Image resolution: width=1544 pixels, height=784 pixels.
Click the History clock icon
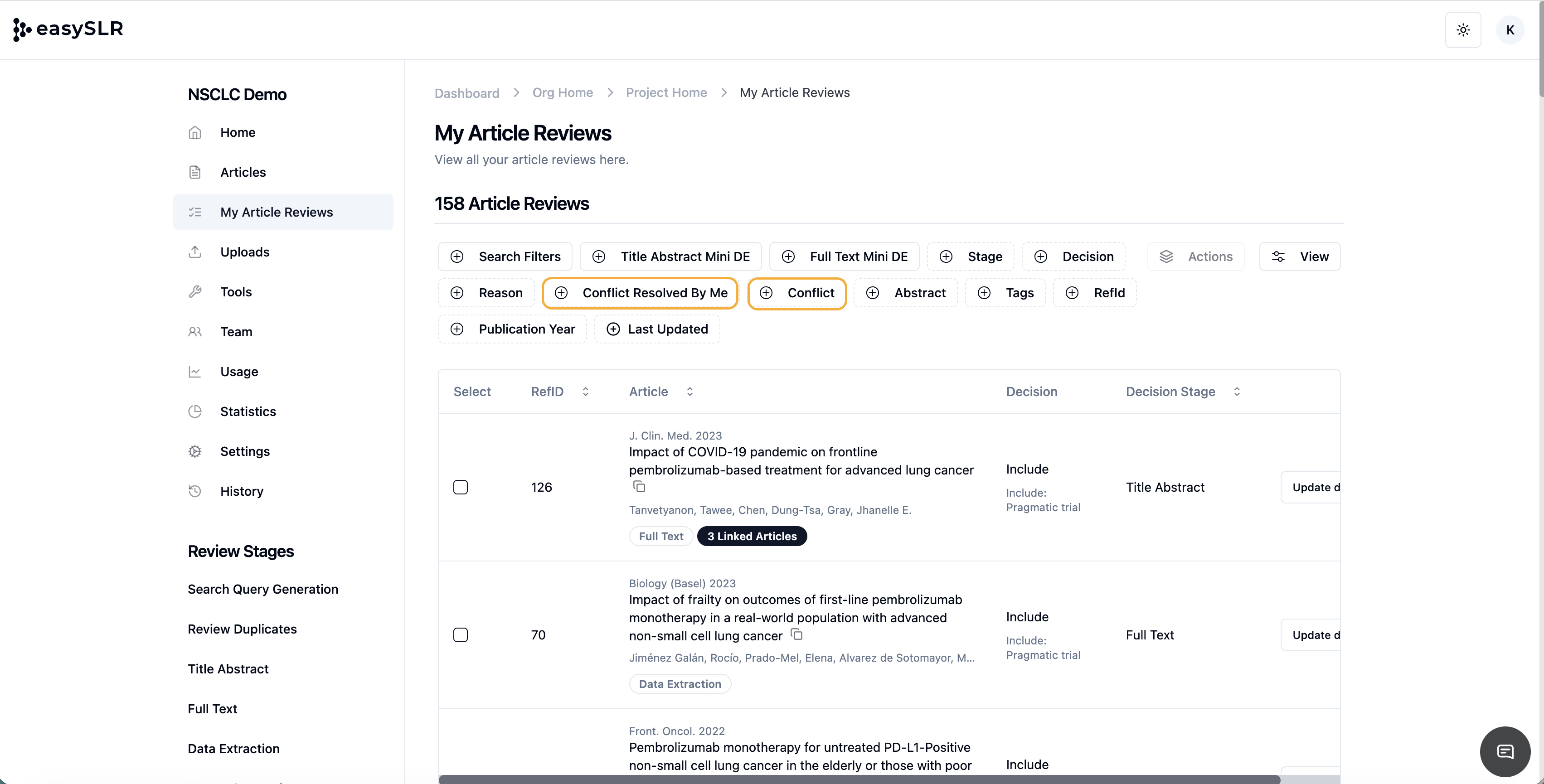(195, 491)
